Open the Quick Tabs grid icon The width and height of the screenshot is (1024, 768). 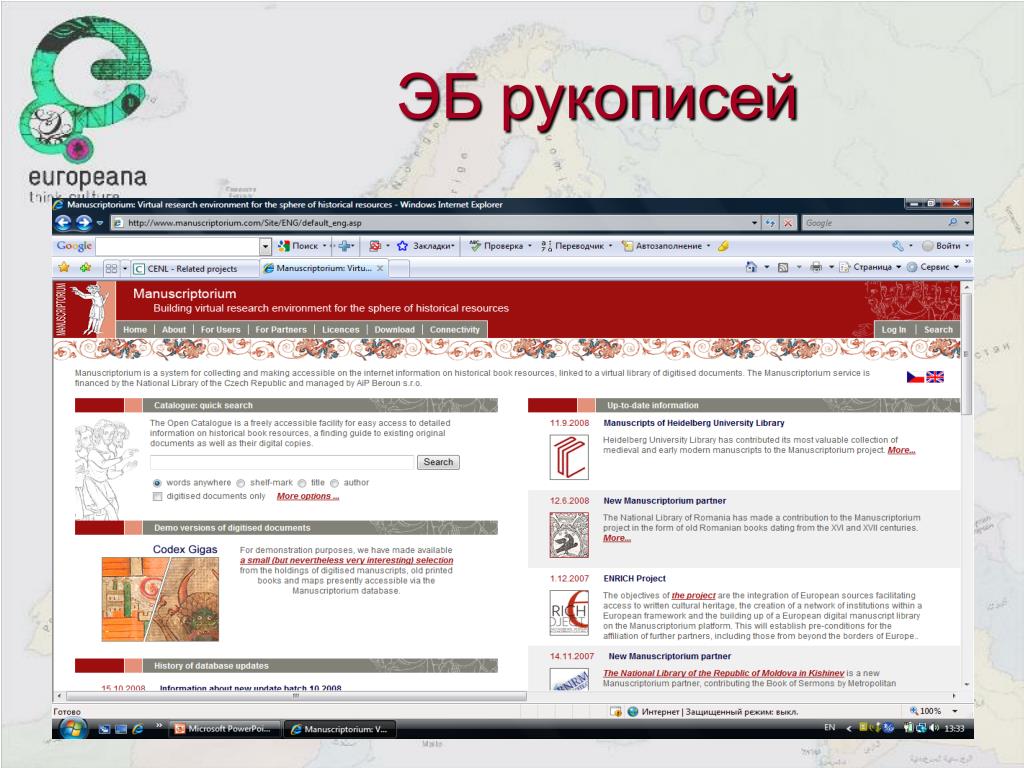pyautogui.click(x=111, y=268)
